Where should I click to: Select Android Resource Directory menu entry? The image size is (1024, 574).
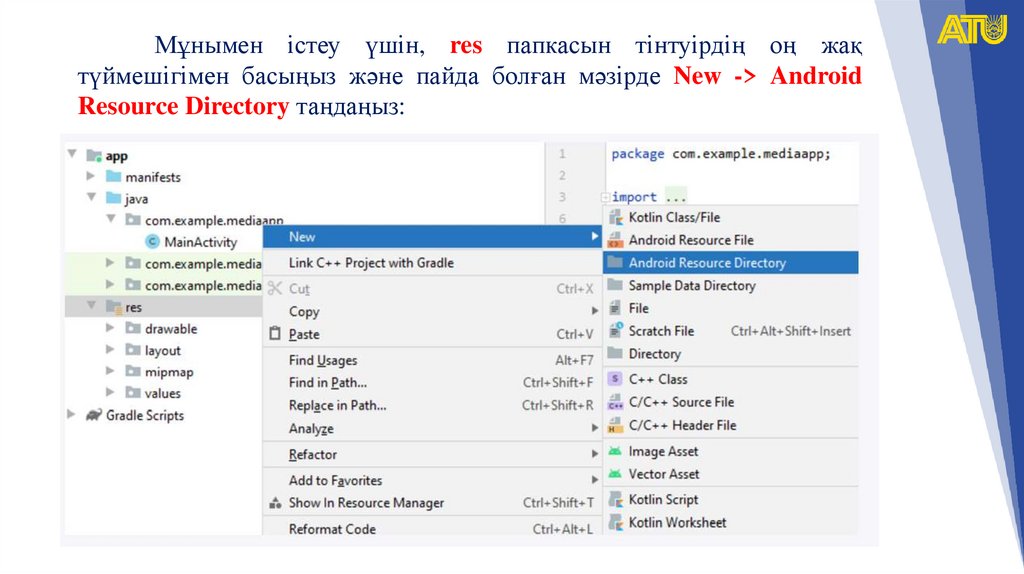pyautogui.click(x=706, y=263)
